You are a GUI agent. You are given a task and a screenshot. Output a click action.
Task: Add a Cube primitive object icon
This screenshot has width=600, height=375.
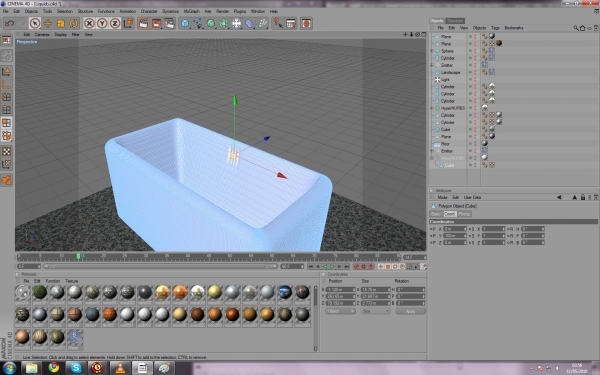(185, 23)
